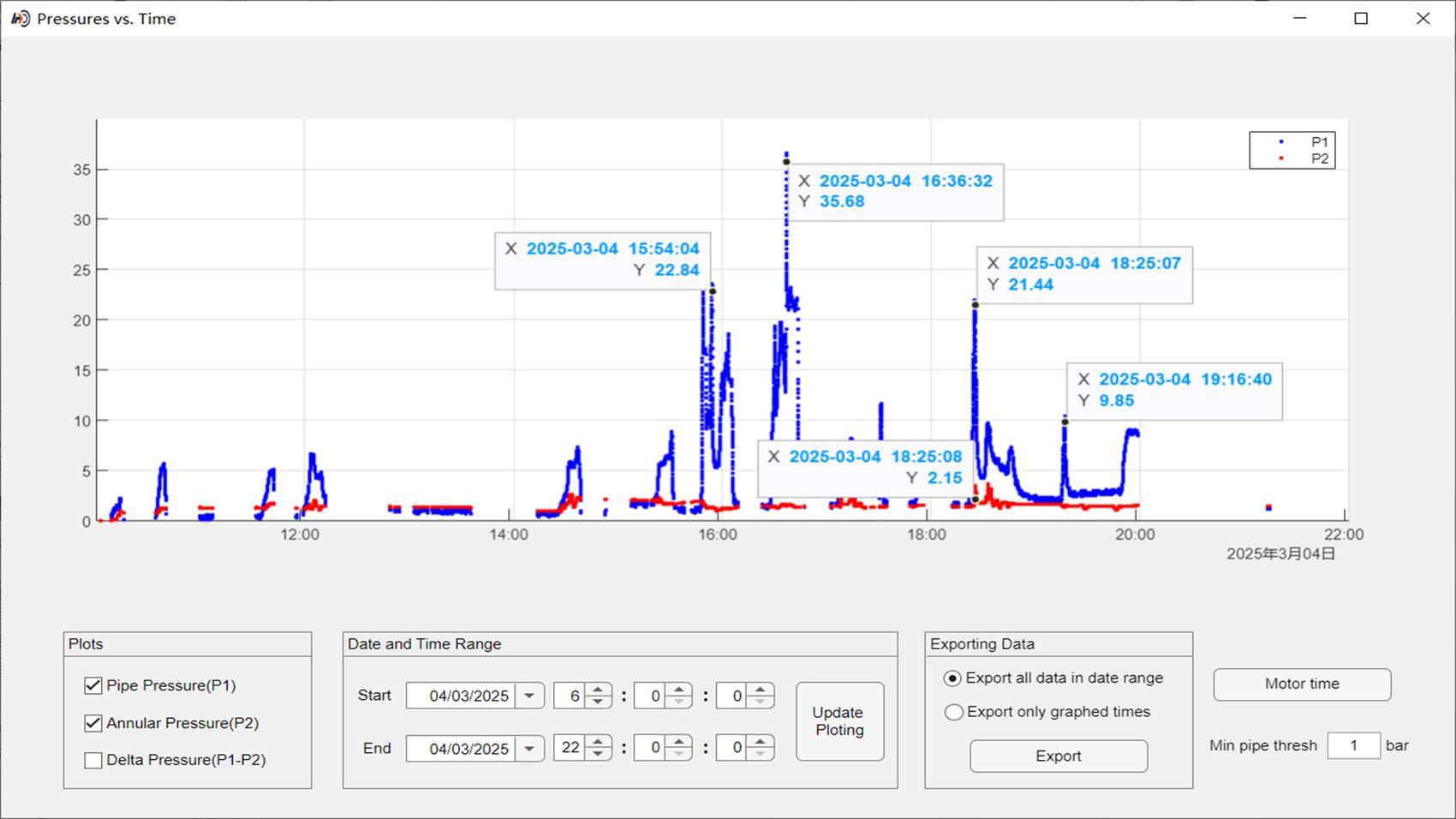1456x819 pixels.
Task: Click the Update Ploting button
Action: click(x=839, y=721)
